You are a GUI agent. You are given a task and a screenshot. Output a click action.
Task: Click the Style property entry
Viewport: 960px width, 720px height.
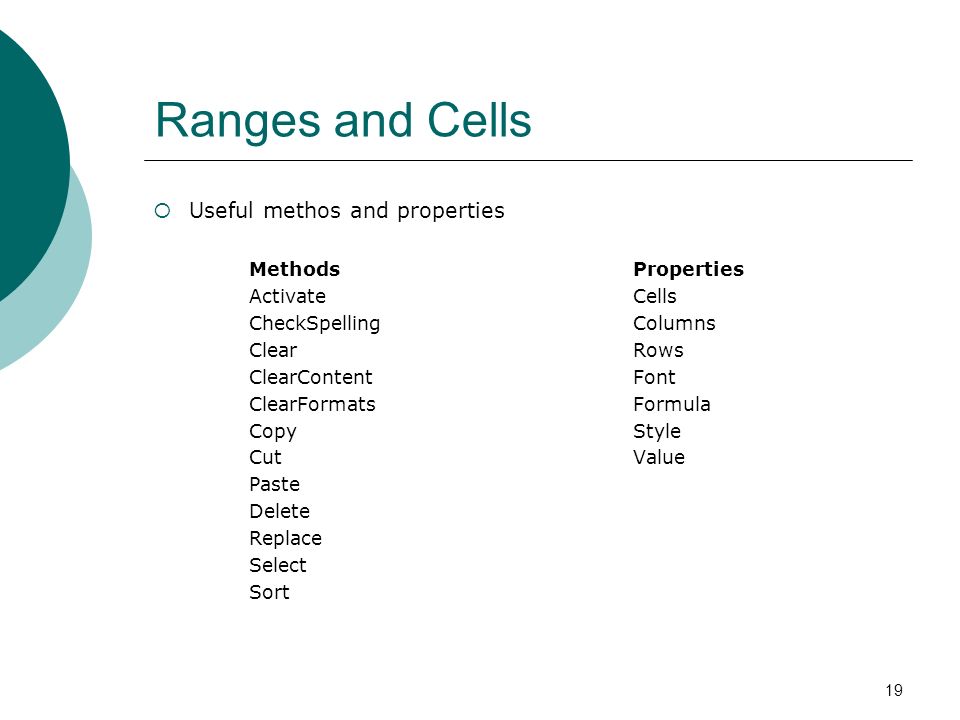click(657, 432)
